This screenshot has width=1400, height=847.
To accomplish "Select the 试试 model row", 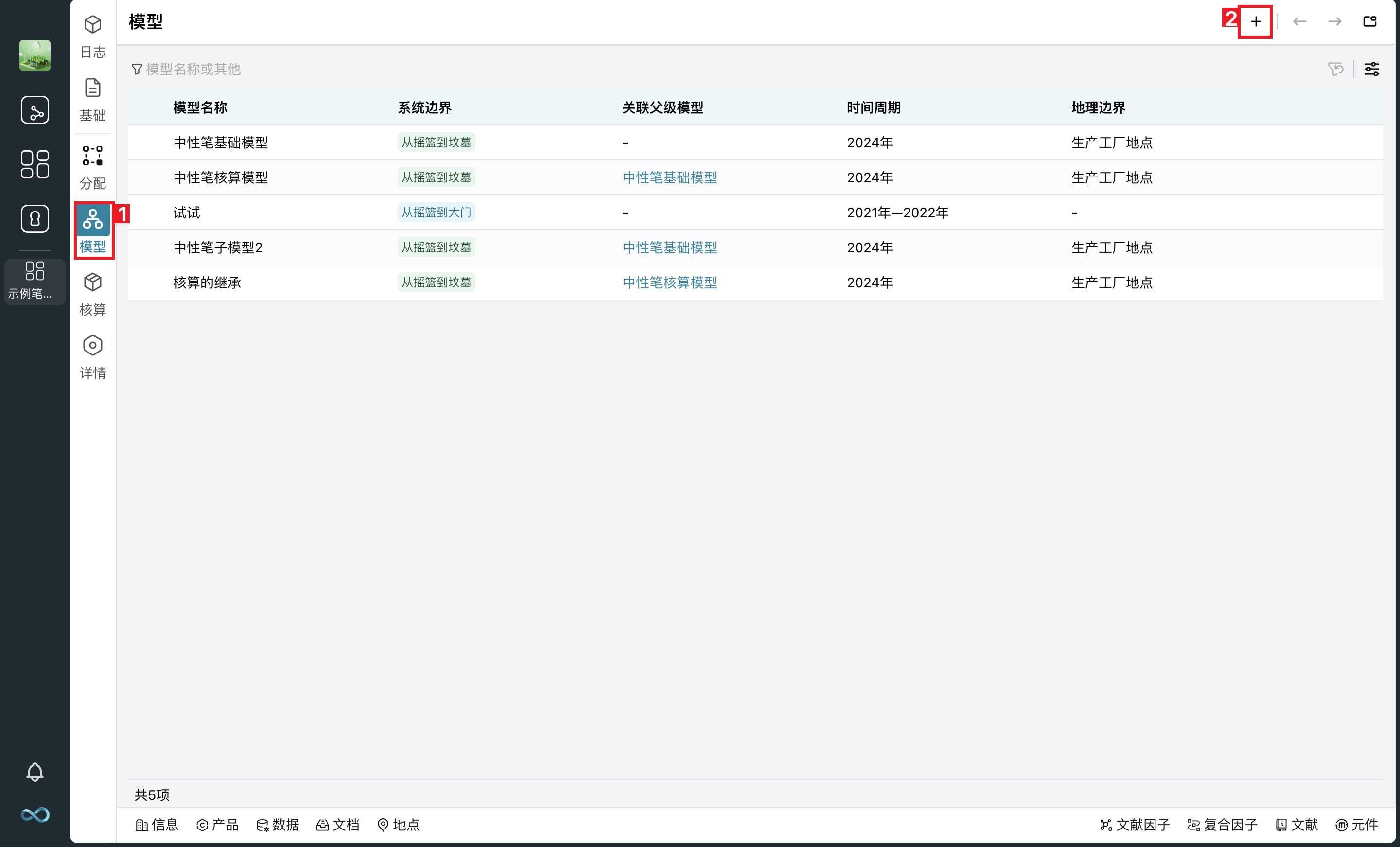I will click(187, 212).
